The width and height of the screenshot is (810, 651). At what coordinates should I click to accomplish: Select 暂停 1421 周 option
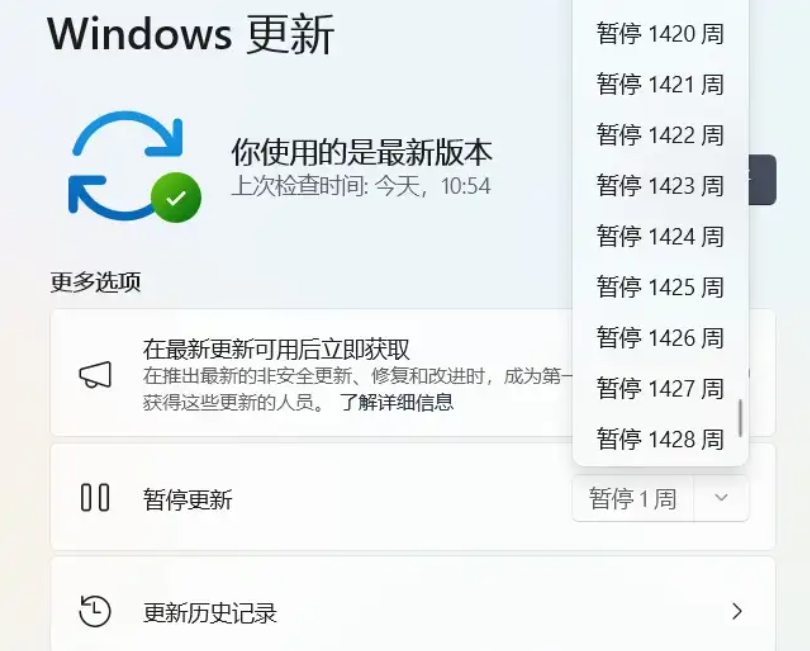coord(660,84)
